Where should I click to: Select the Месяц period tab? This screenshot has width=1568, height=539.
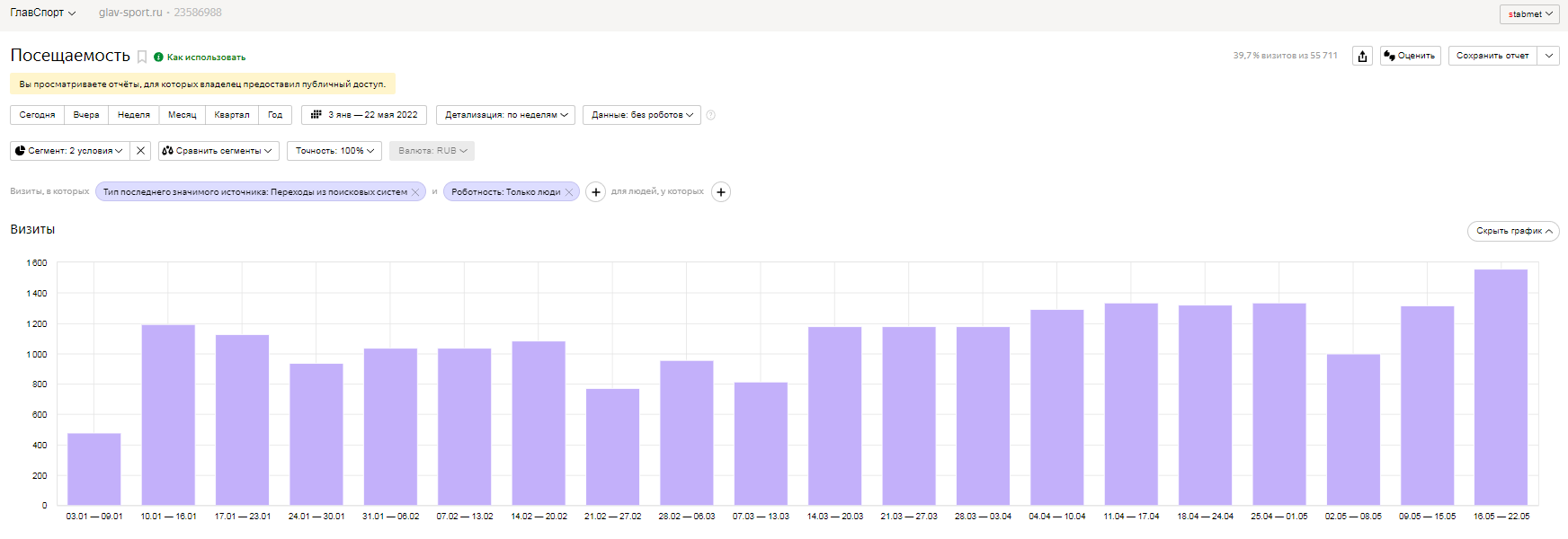tap(183, 115)
